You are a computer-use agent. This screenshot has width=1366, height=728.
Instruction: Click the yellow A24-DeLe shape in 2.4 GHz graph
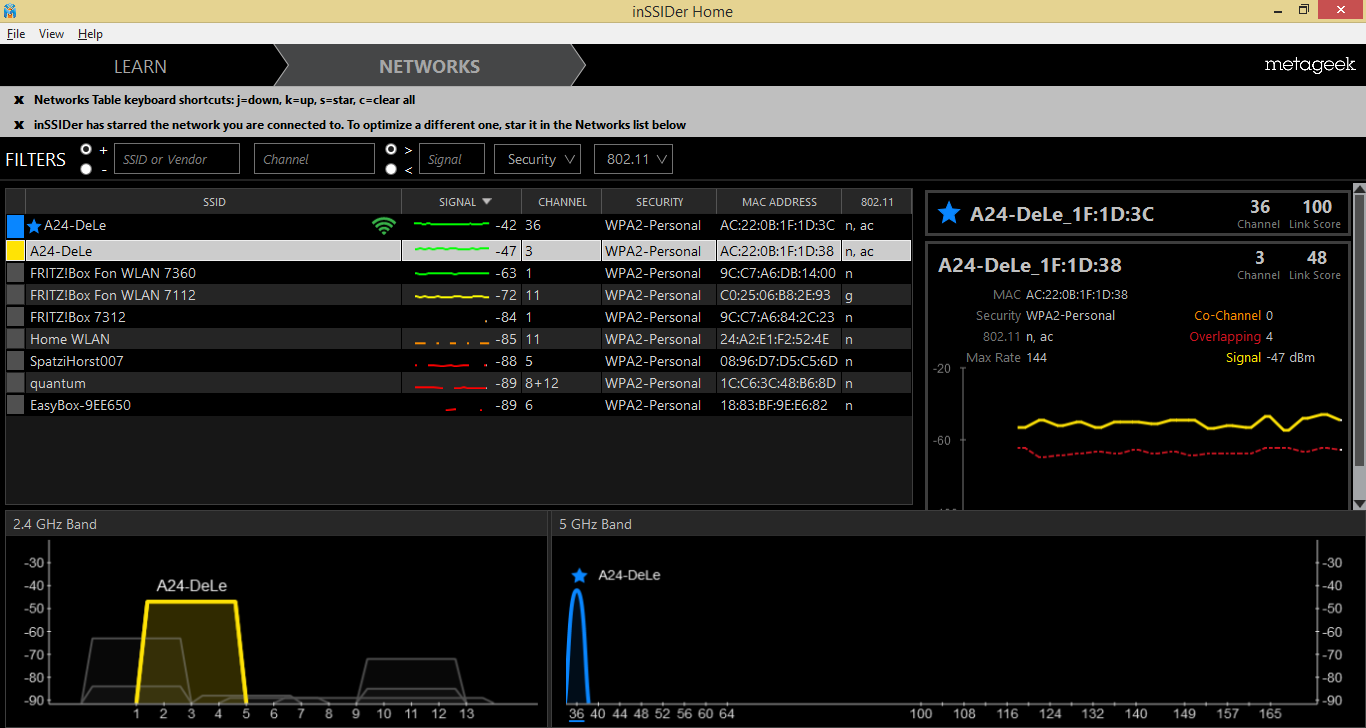tap(191, 650)
